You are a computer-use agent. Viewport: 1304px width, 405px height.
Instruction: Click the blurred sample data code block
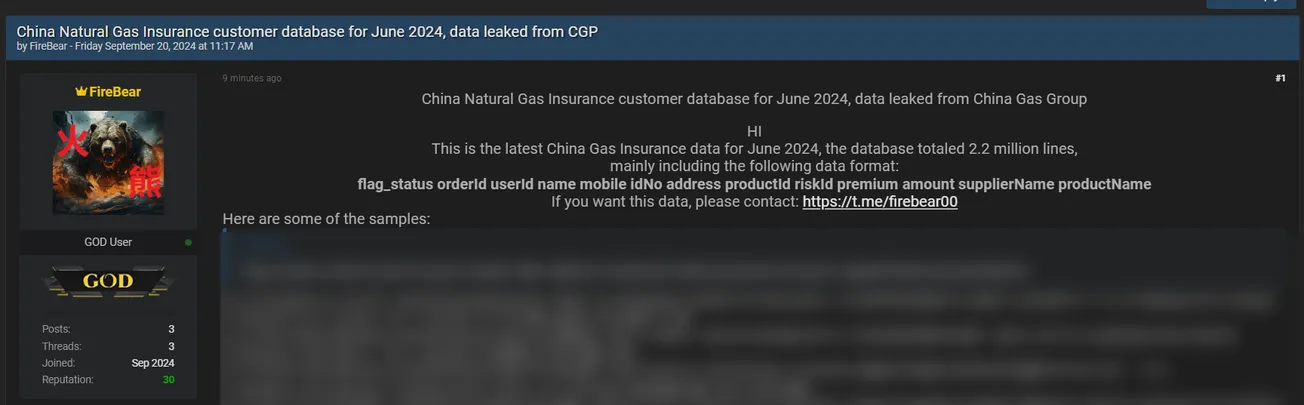(x=750, y=320)
